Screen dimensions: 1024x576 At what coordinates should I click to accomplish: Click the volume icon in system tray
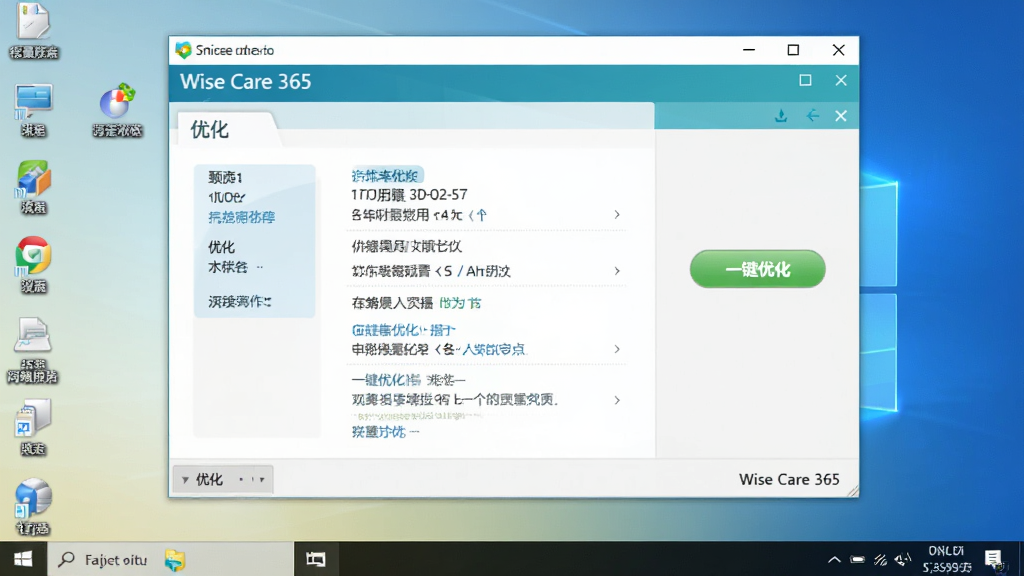point(903,560)
